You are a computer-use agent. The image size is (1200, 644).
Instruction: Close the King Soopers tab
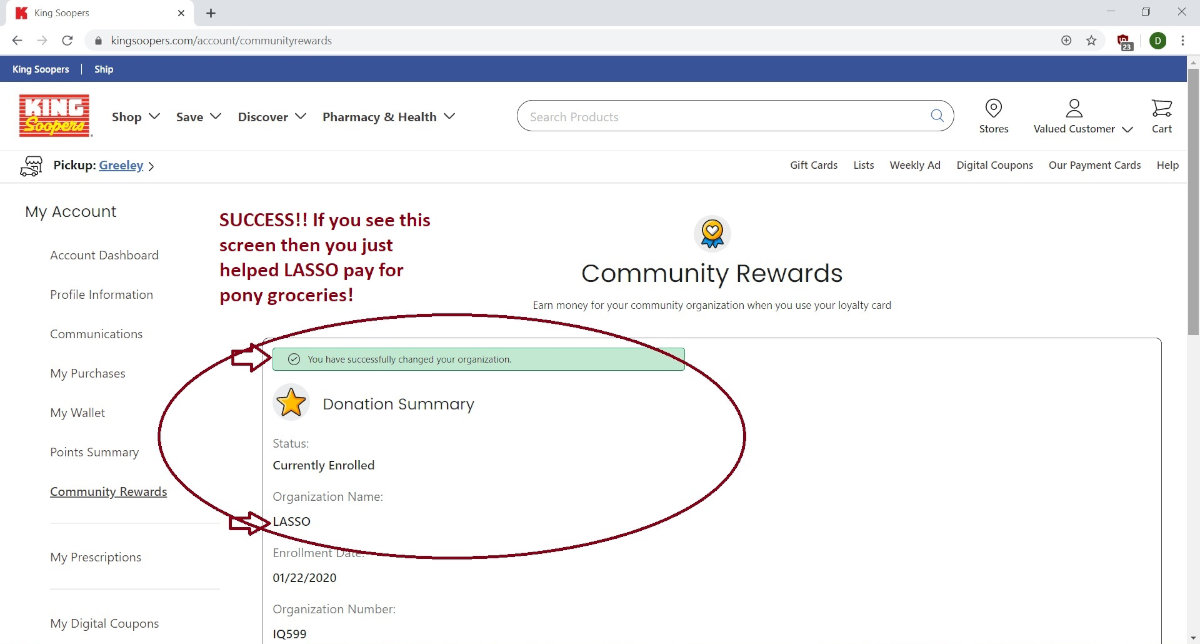click(181, 13)
